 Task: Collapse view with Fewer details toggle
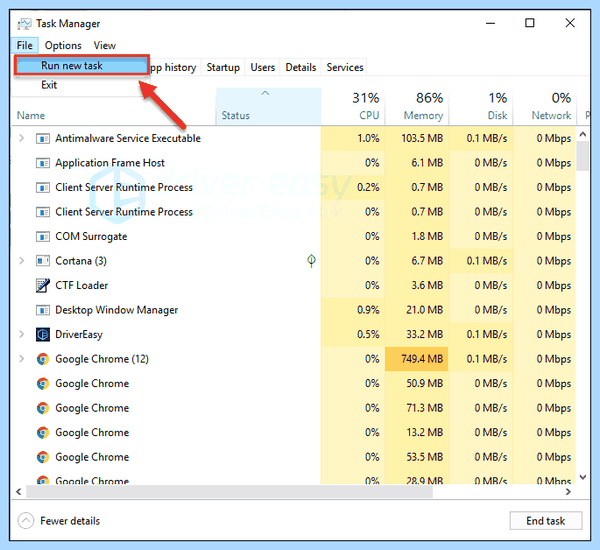tap(59, 521)
